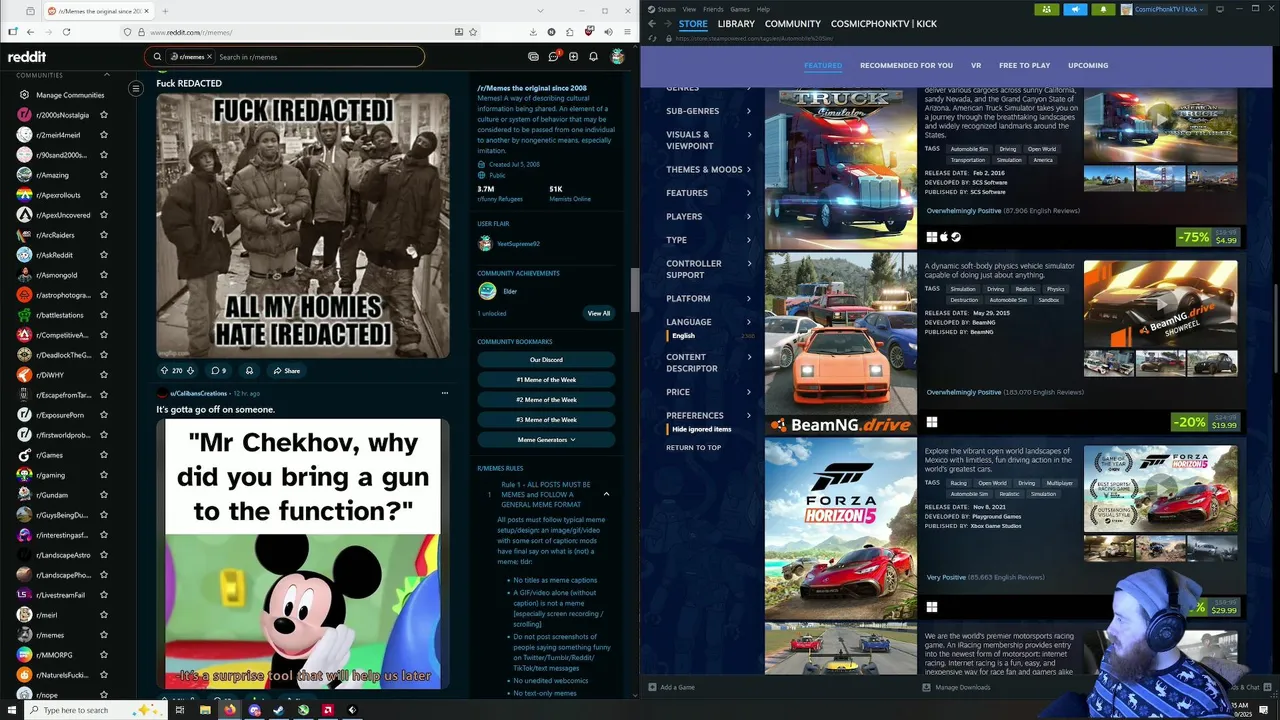
Task: Reload the Reddit page in Firefox
Action: click(x=66, y=32)
